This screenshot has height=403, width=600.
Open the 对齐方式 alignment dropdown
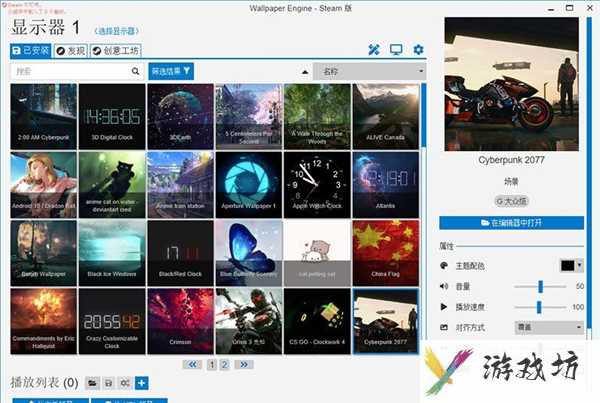tap(549, 328)
